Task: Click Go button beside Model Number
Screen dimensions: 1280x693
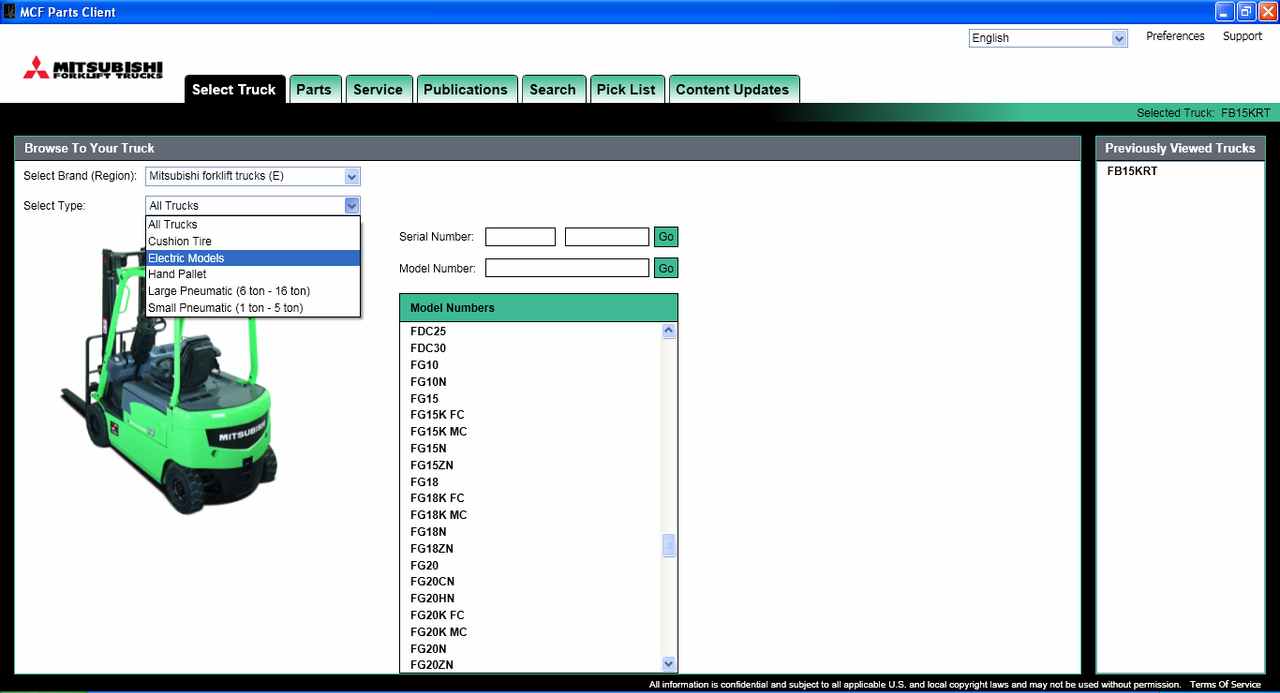Action: (666, 268)
